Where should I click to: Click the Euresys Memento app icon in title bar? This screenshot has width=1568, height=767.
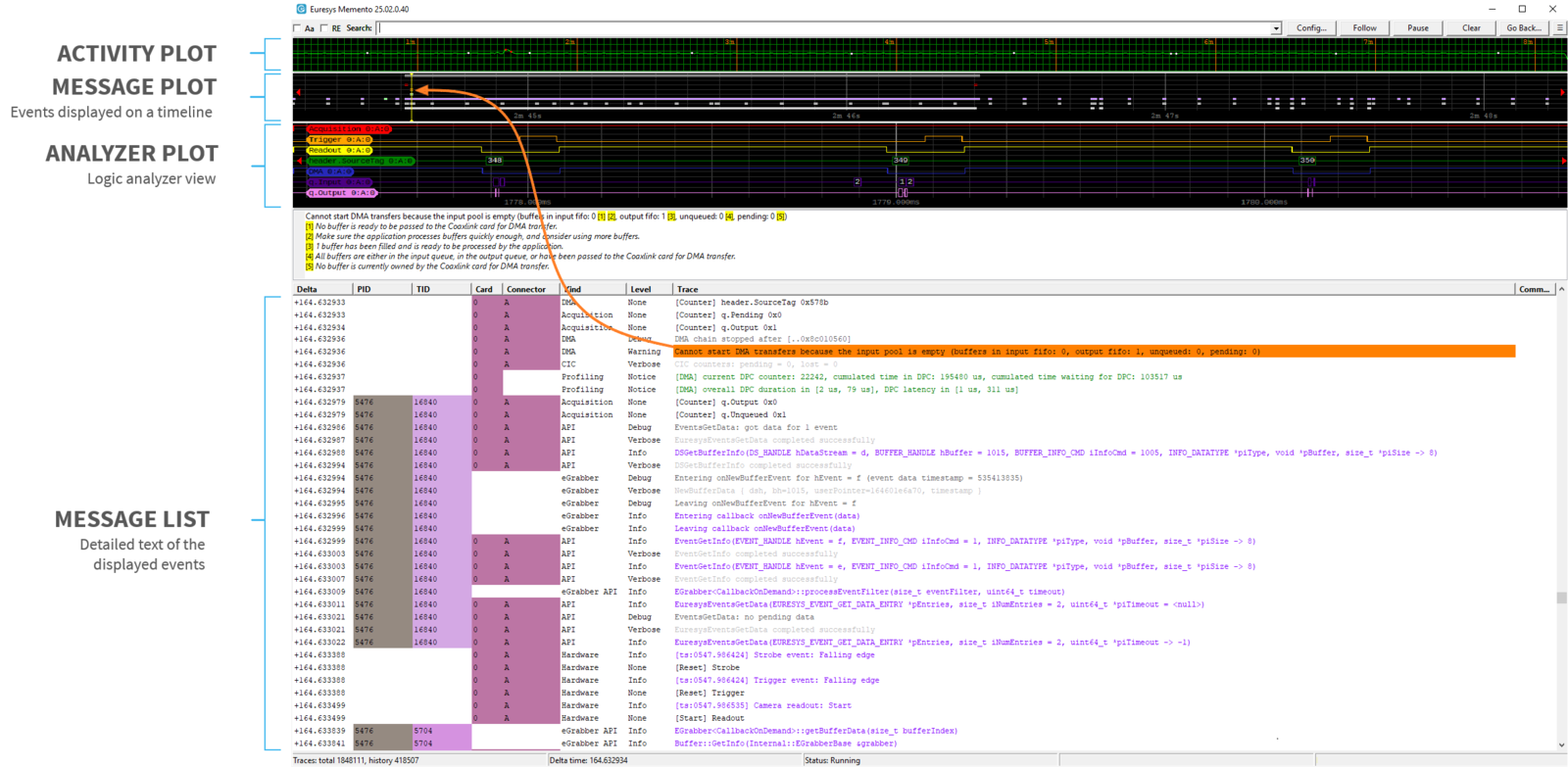point(301,9)
